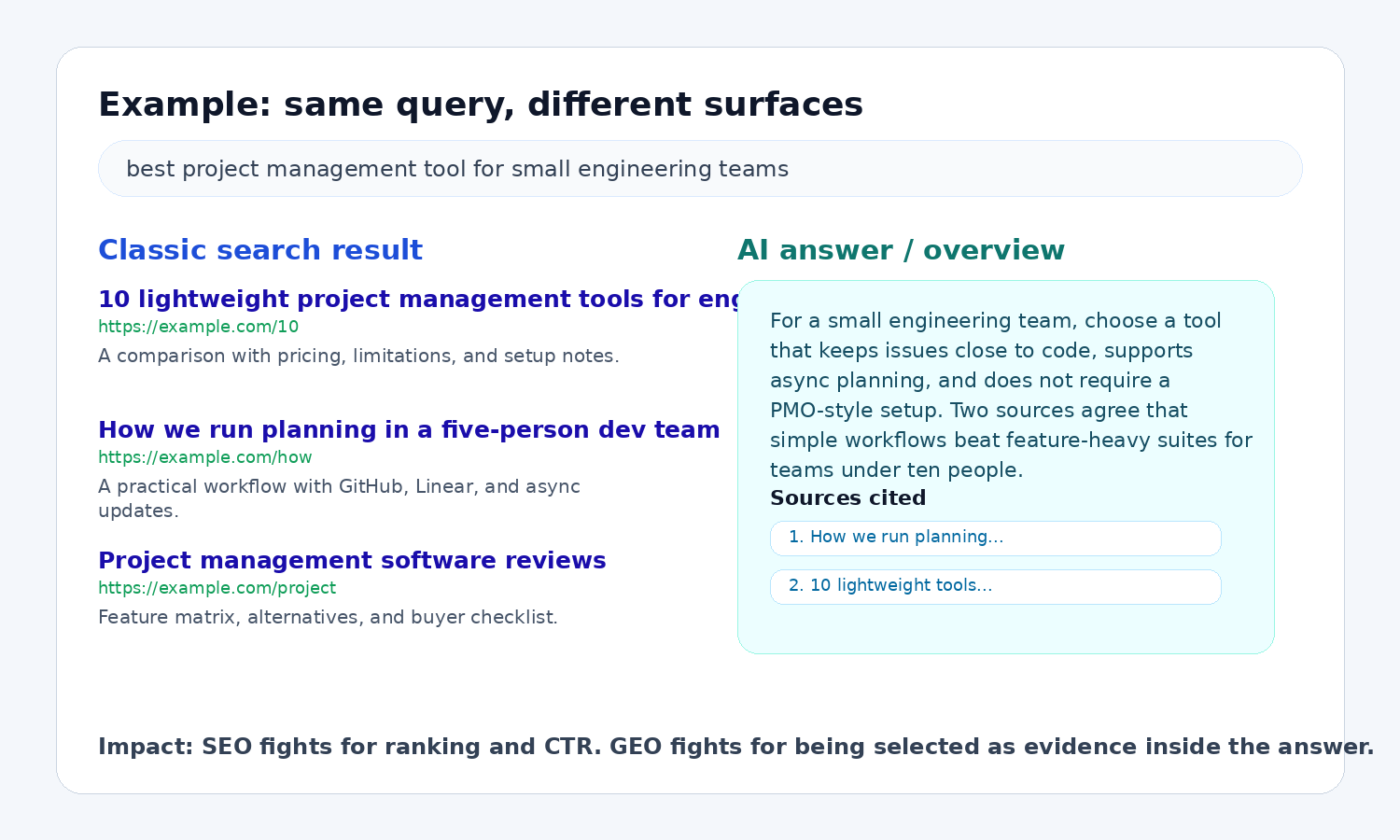Open the https://example.com/10 URL
1400x840 pixels.
point(199,327)
